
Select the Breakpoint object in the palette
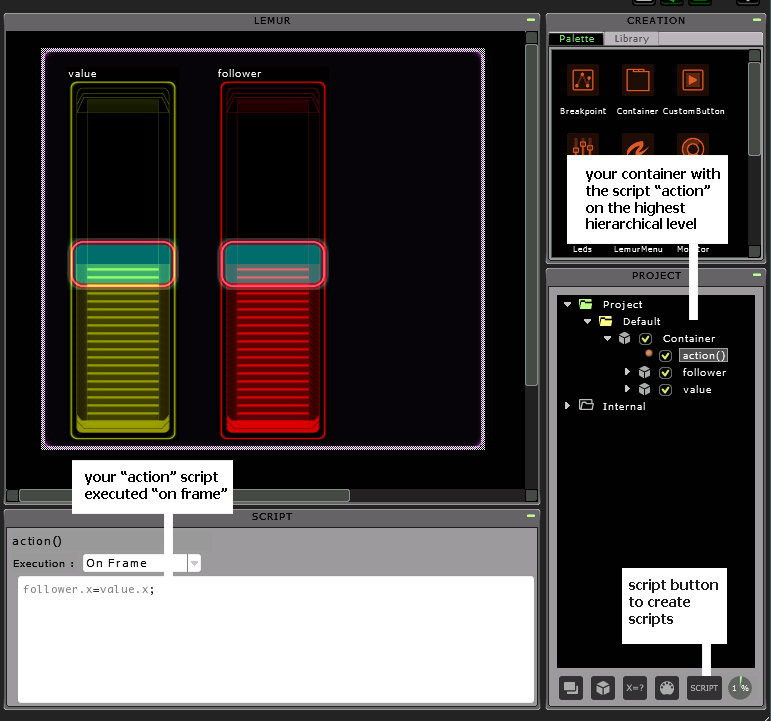tap(582, 81)
